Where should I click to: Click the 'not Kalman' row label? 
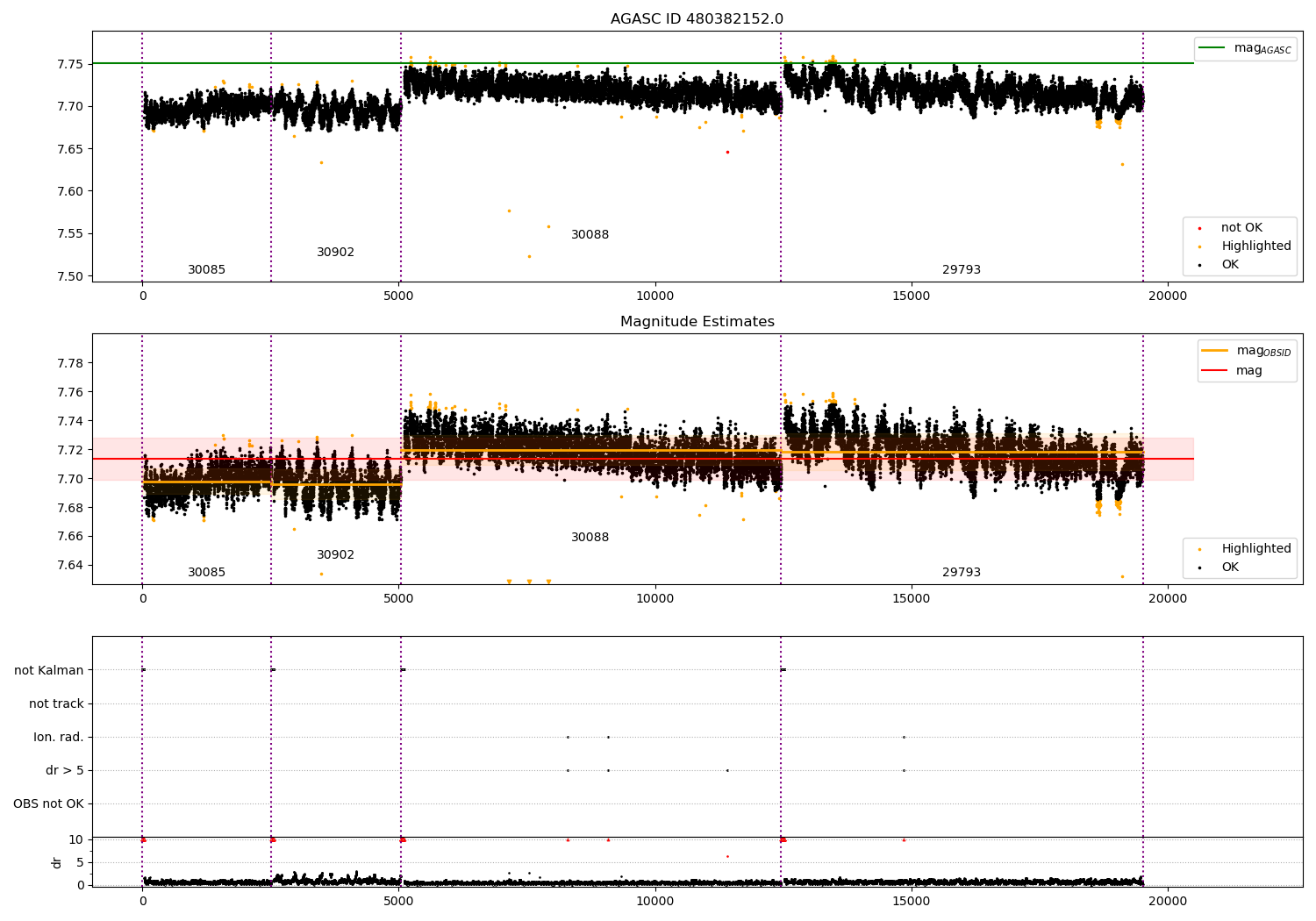pos(49,671)
